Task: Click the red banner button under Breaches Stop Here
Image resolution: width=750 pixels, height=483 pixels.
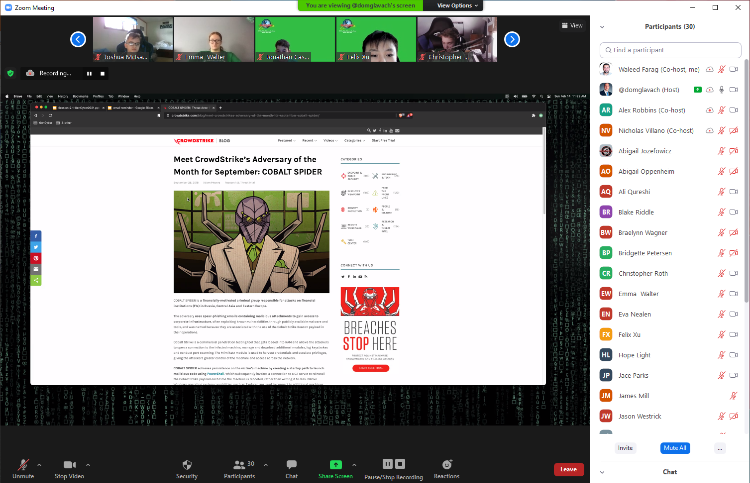Action: (x=371, y=368)
